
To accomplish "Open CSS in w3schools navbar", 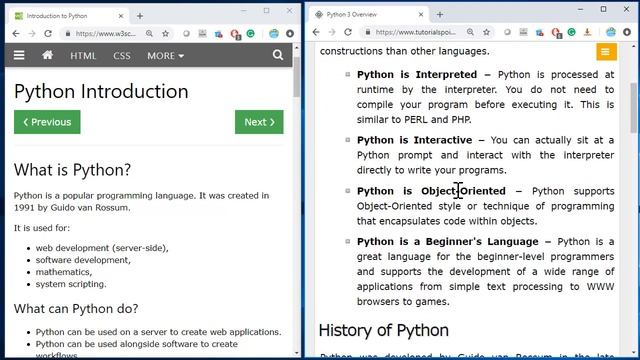I will 122,56.
